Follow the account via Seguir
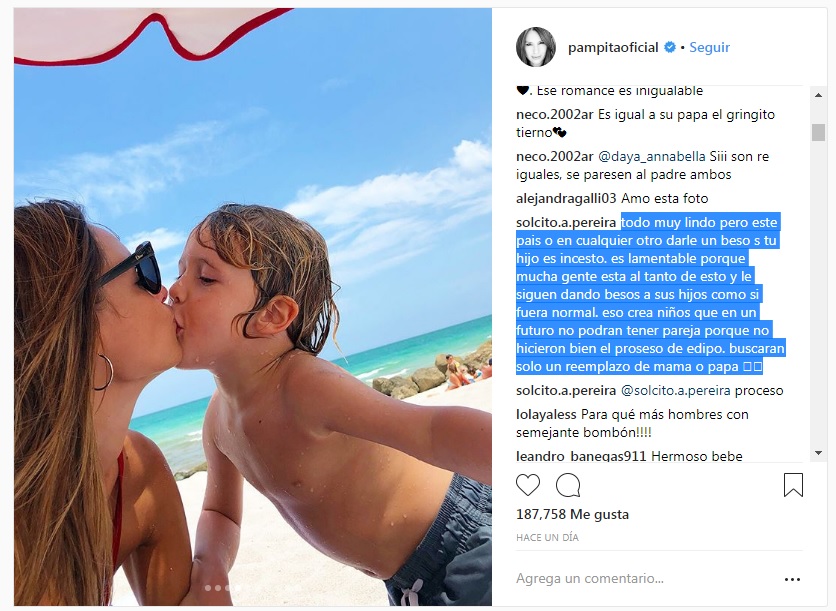This screenshot has width=836, height=611. click(709, 47)
